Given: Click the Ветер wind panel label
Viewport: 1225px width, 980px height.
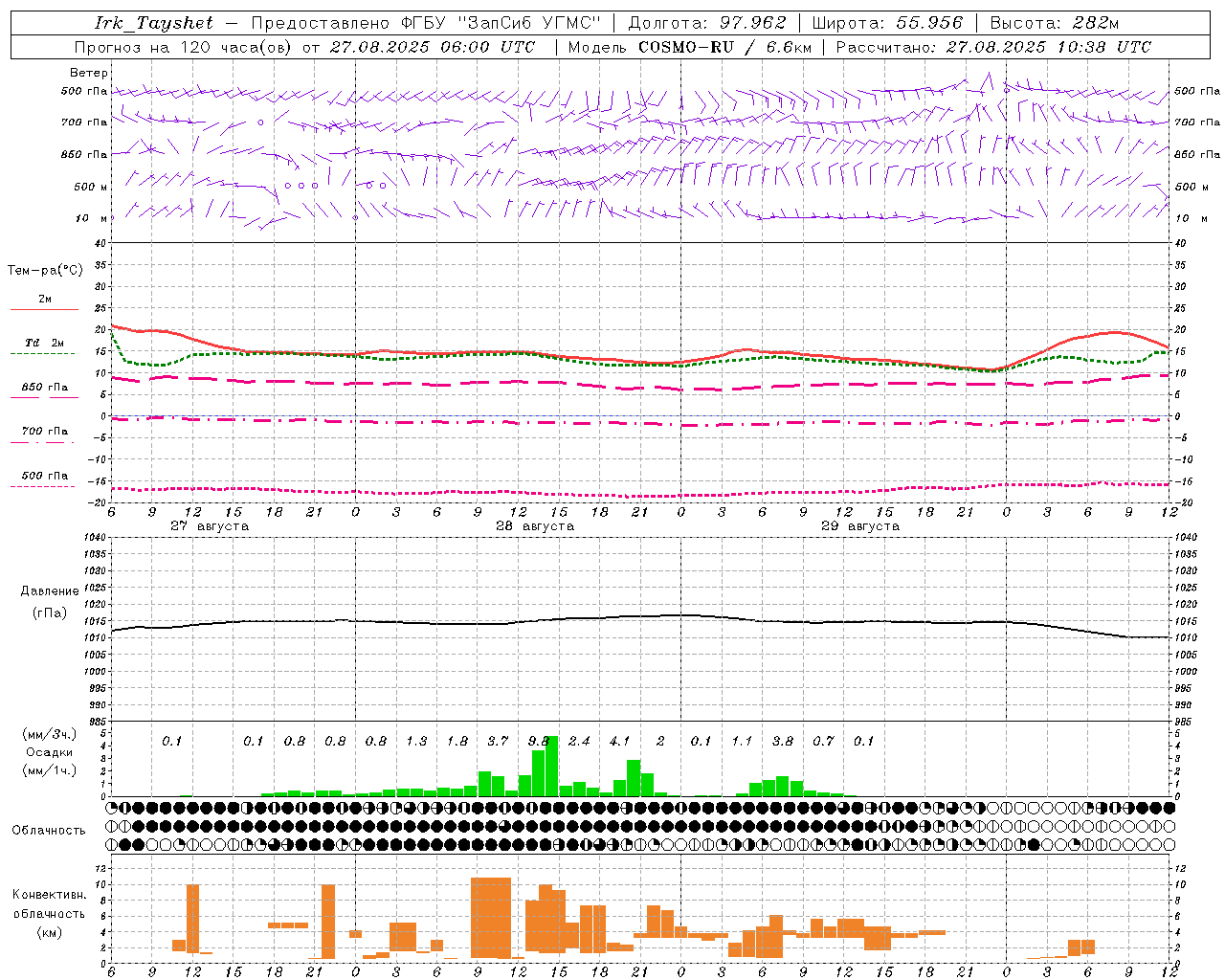Looking at the screenshot, I should [89, 73].
